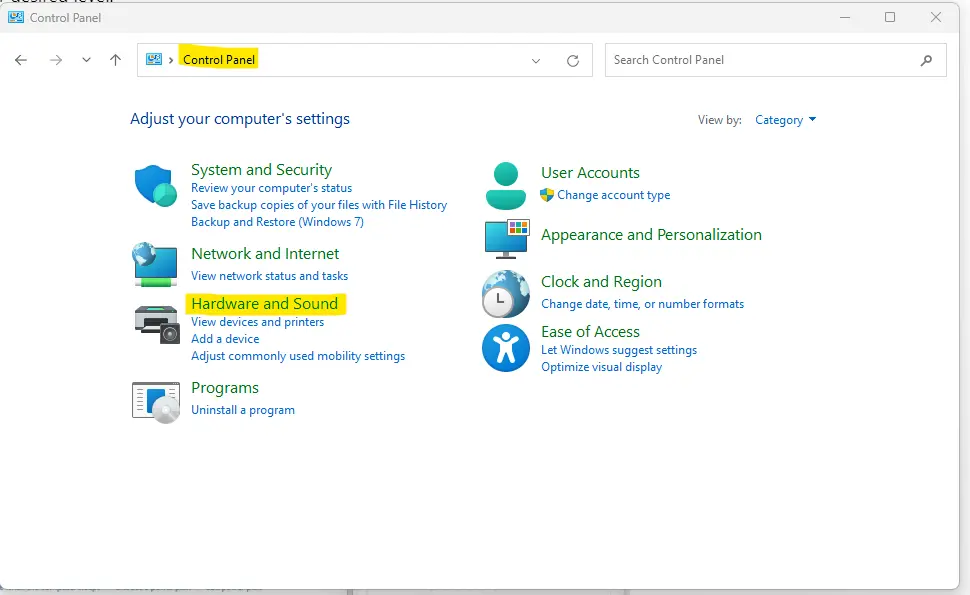Viewport: 970px width, 595px height.
Task: Click the search magnifier icon
Action: pos(926,60)
